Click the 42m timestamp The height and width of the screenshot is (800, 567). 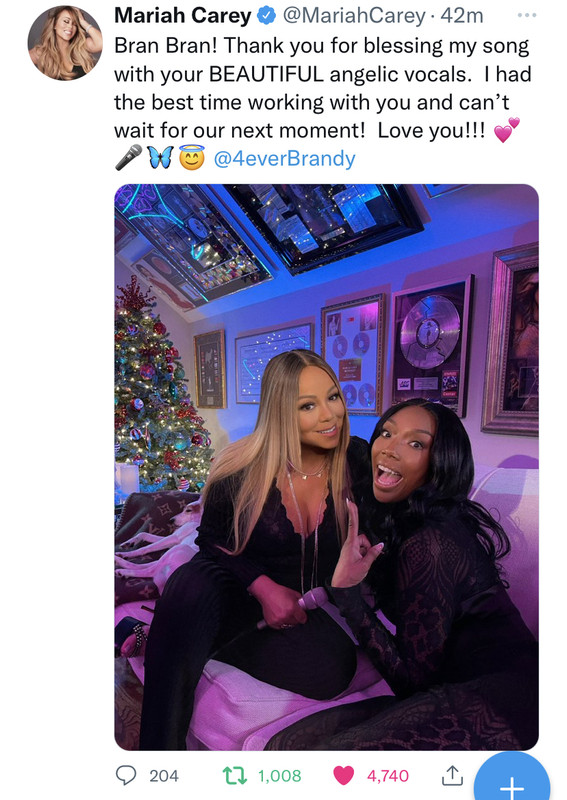tap(462, 16)
